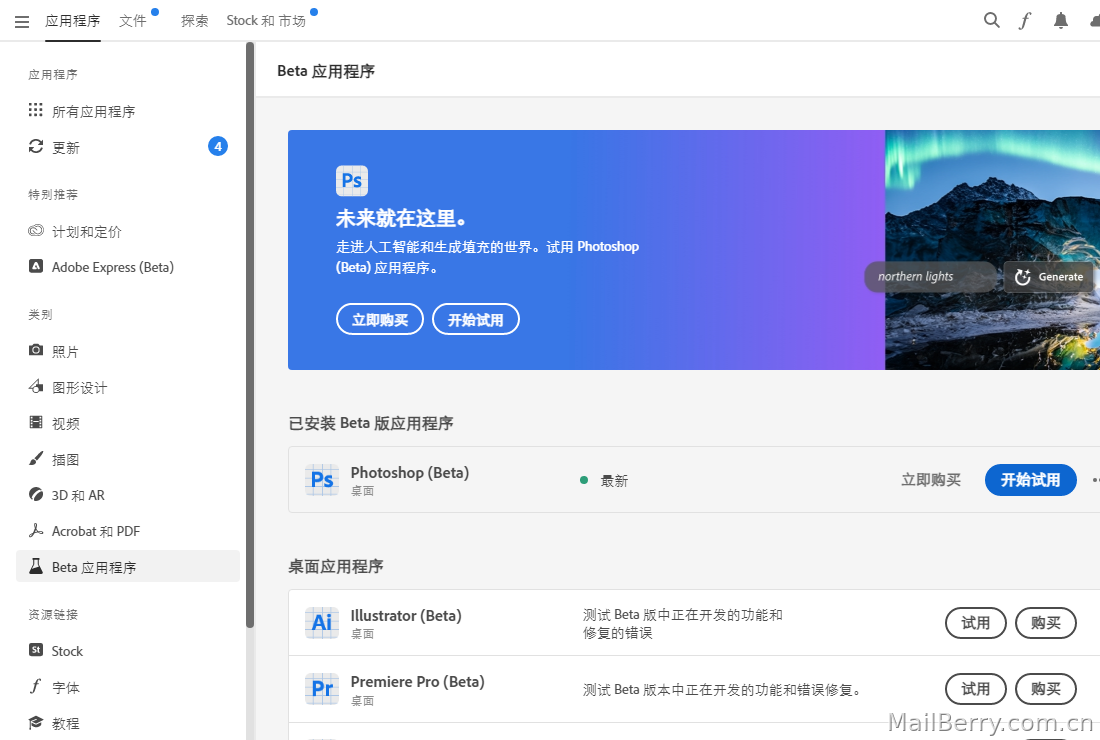
Task: Open the notifications bell
Action: pyautogui.click(x=1061, y=21)
